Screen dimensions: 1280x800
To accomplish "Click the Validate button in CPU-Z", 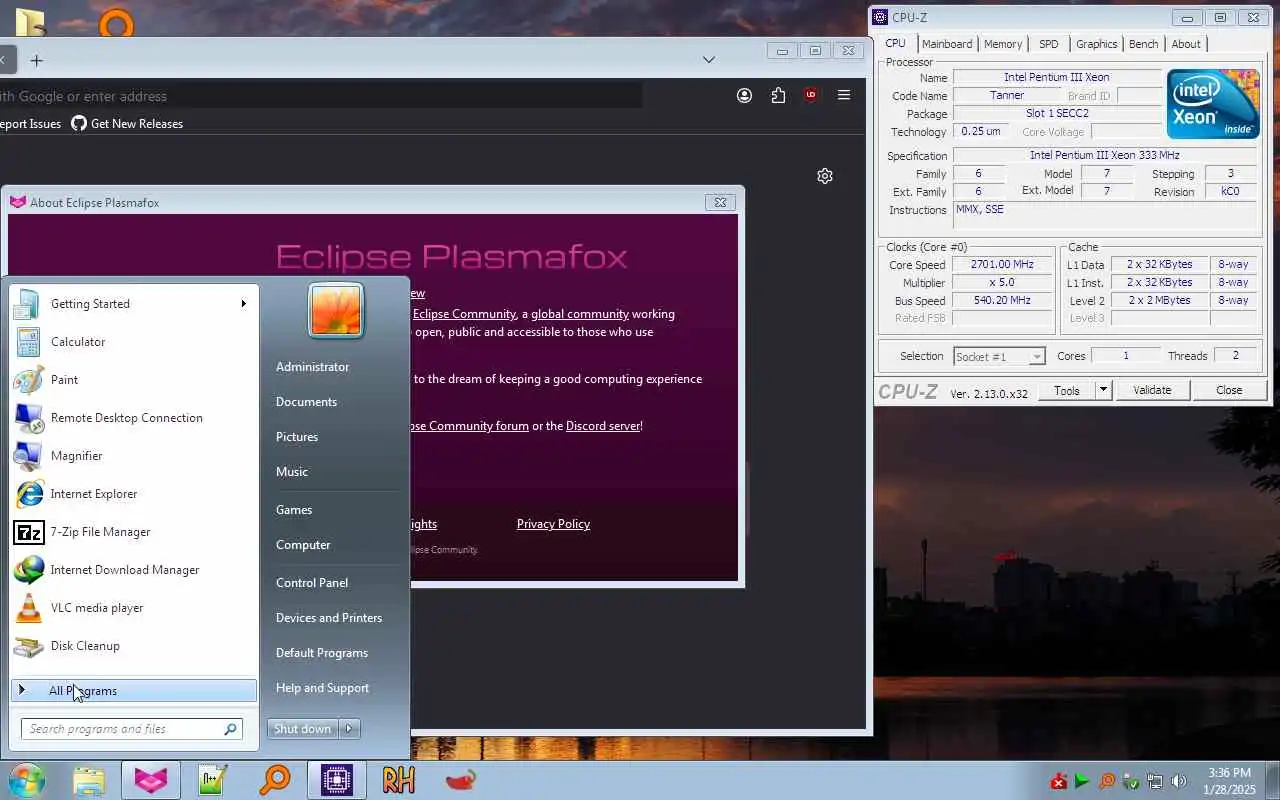I will [x=1152, y=390].
